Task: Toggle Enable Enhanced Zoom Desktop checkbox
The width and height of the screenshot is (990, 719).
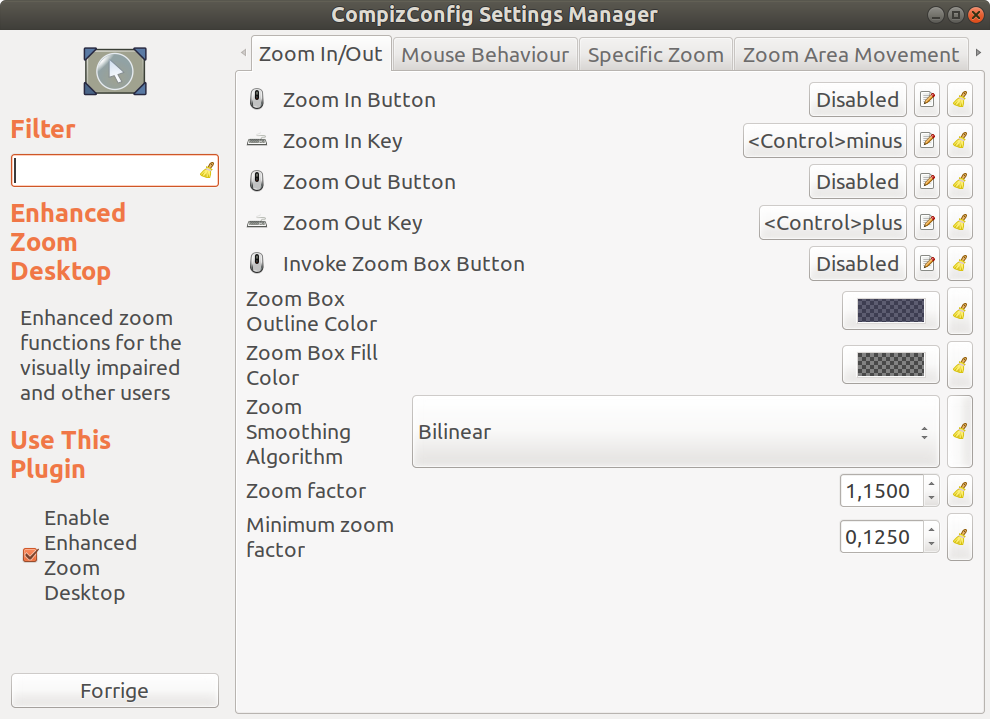Action: tap(30, 555)
